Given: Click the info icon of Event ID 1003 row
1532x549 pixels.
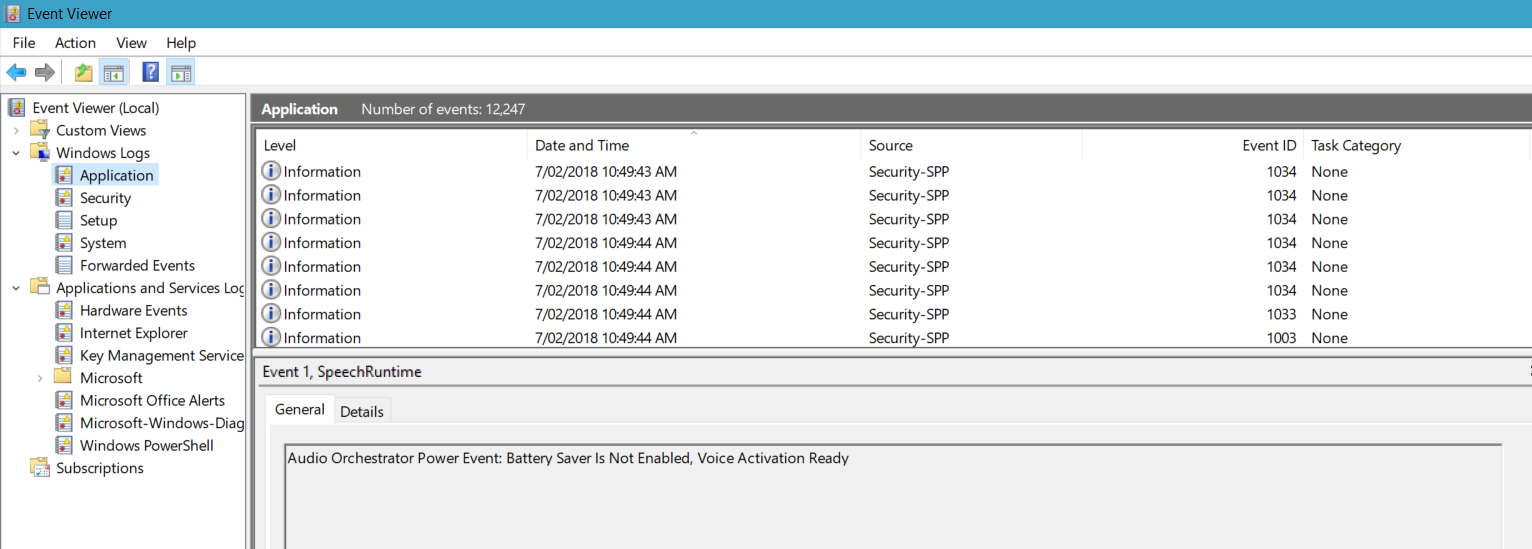Looking at the screenshot, I should (x=271, y=338).
